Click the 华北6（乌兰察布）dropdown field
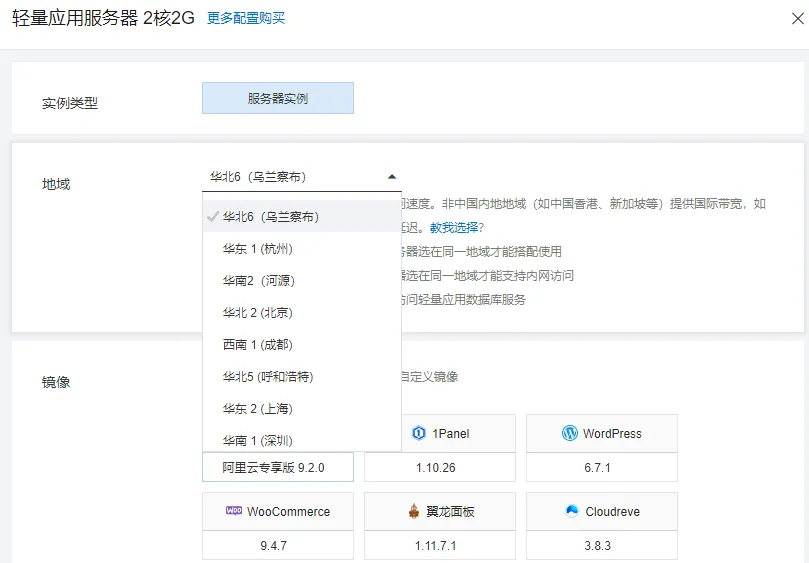Viewport: 809px width, 563px height. (302, 177)
